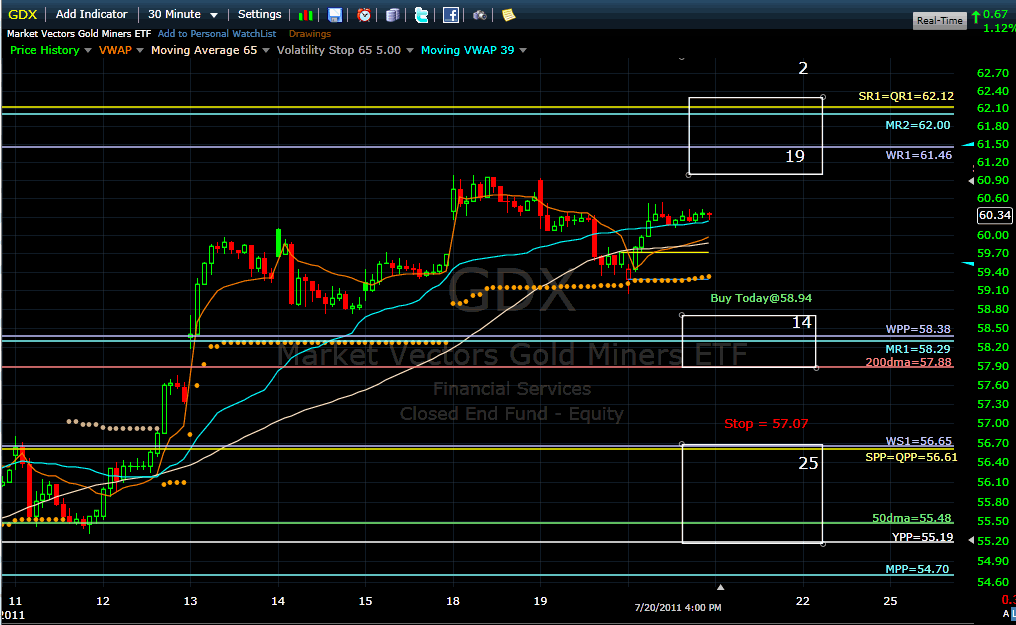The image size is (1016, 625).
Task: Click the Buy Today@58.94 annotation
Action: 761,298
